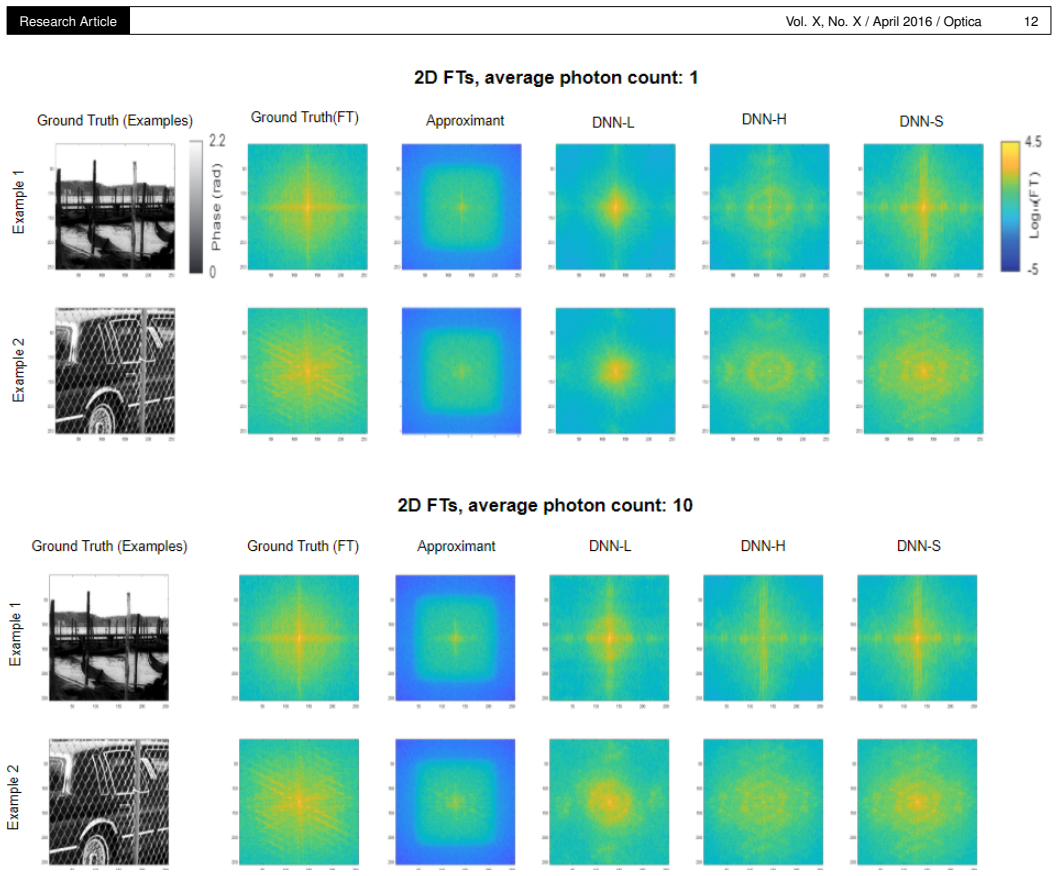Screen dimensions: 1058x876
Task: Open Example 2 Approximant FT plot, photon count 1
Action: point(462,371)
